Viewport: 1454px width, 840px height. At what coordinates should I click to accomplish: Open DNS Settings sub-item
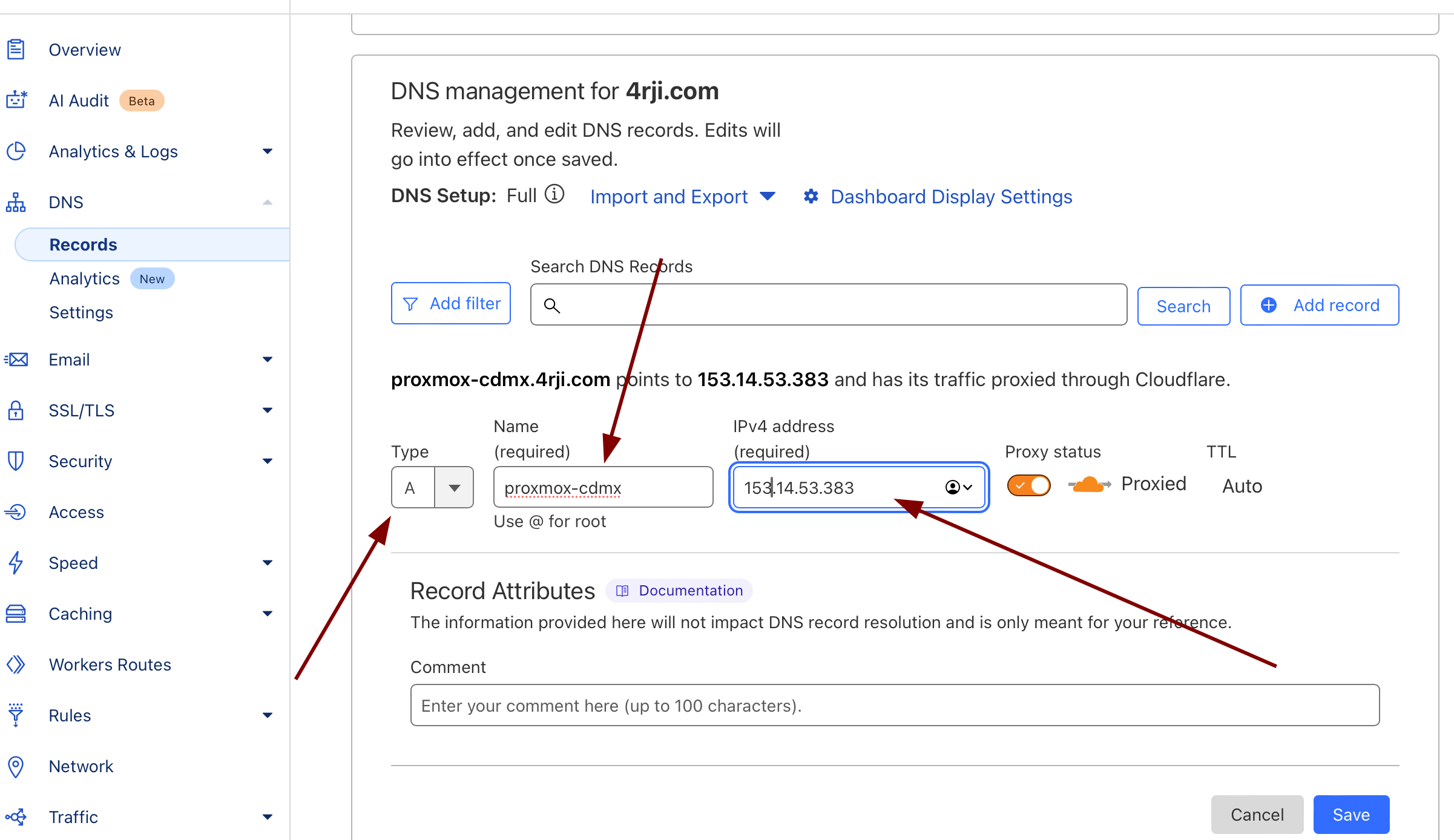(x=81, y=312)
